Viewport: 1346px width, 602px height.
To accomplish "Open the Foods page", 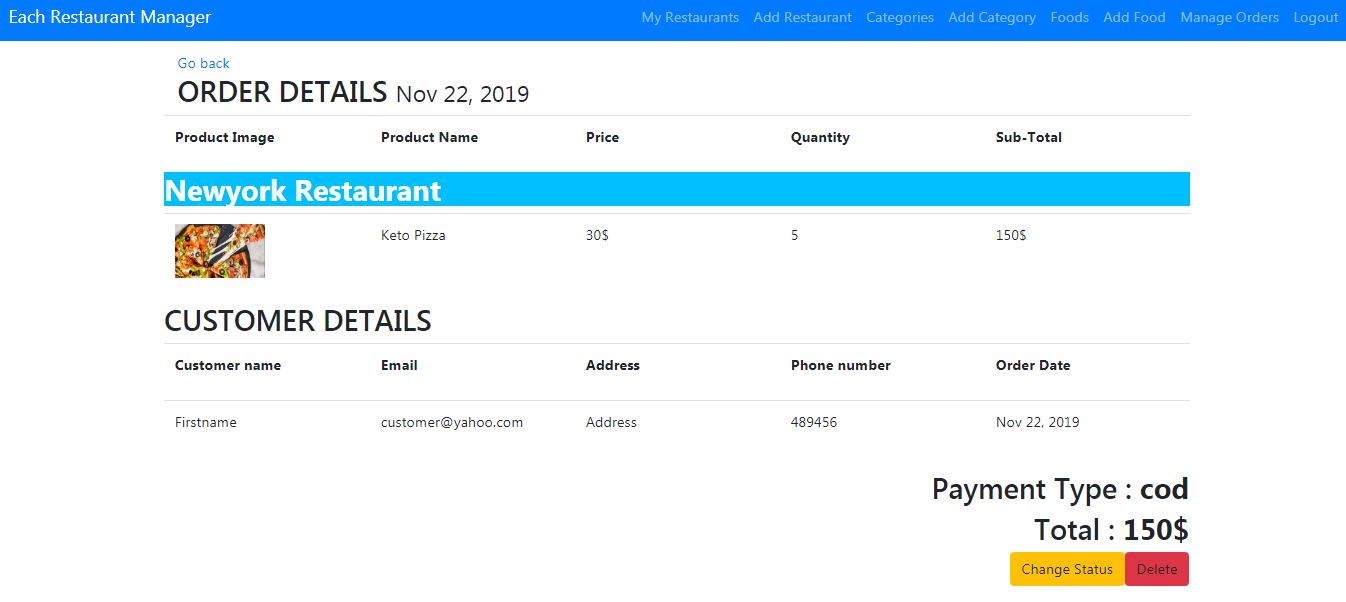I will pyautogui.click(x=1069, y=17).
